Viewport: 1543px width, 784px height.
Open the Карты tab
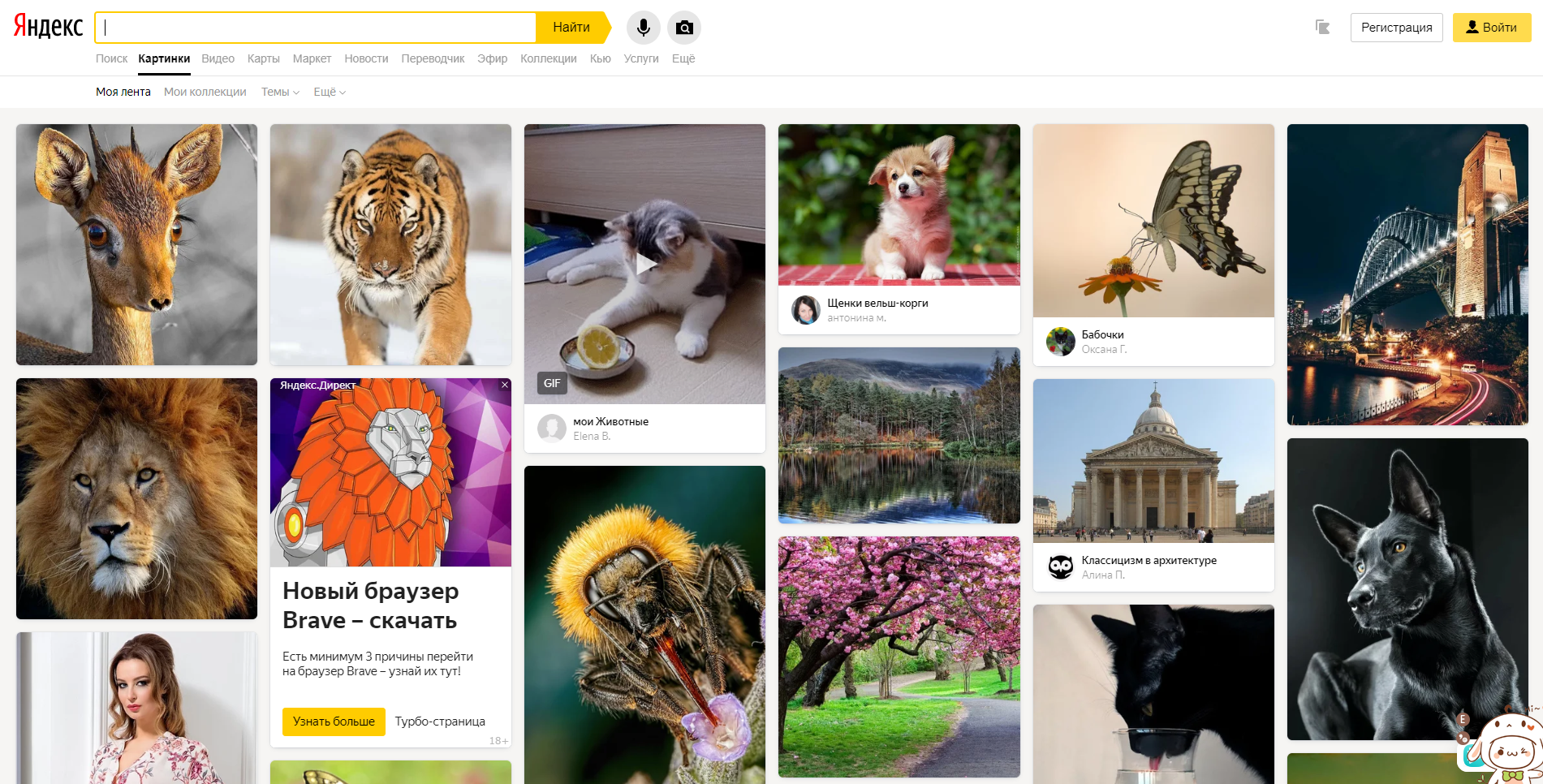click(263, 58)
